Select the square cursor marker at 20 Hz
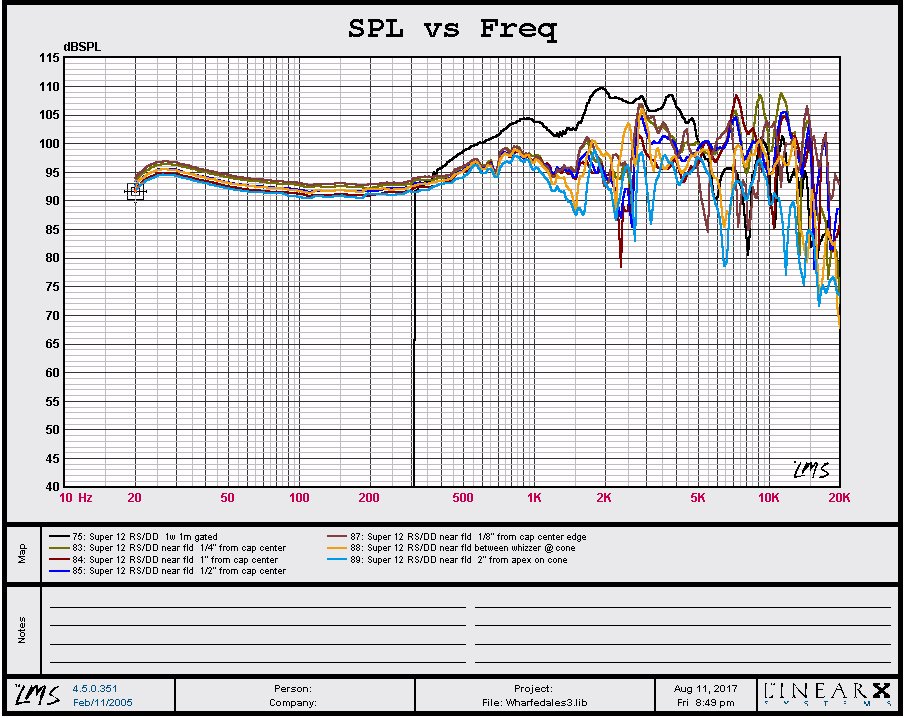Image resolution: width=904 pixels, height=718 pixels. point(135,191)
